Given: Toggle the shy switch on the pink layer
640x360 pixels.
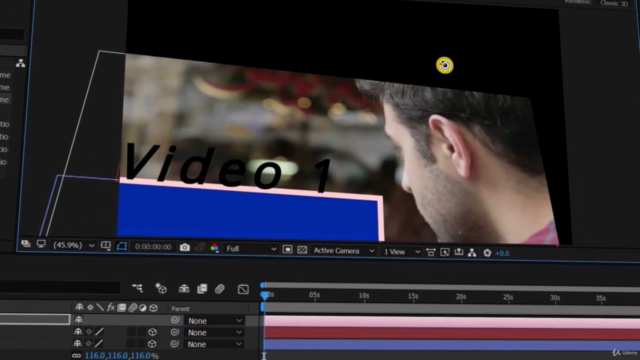Looking at the screenshot, I should pos(78,320).
